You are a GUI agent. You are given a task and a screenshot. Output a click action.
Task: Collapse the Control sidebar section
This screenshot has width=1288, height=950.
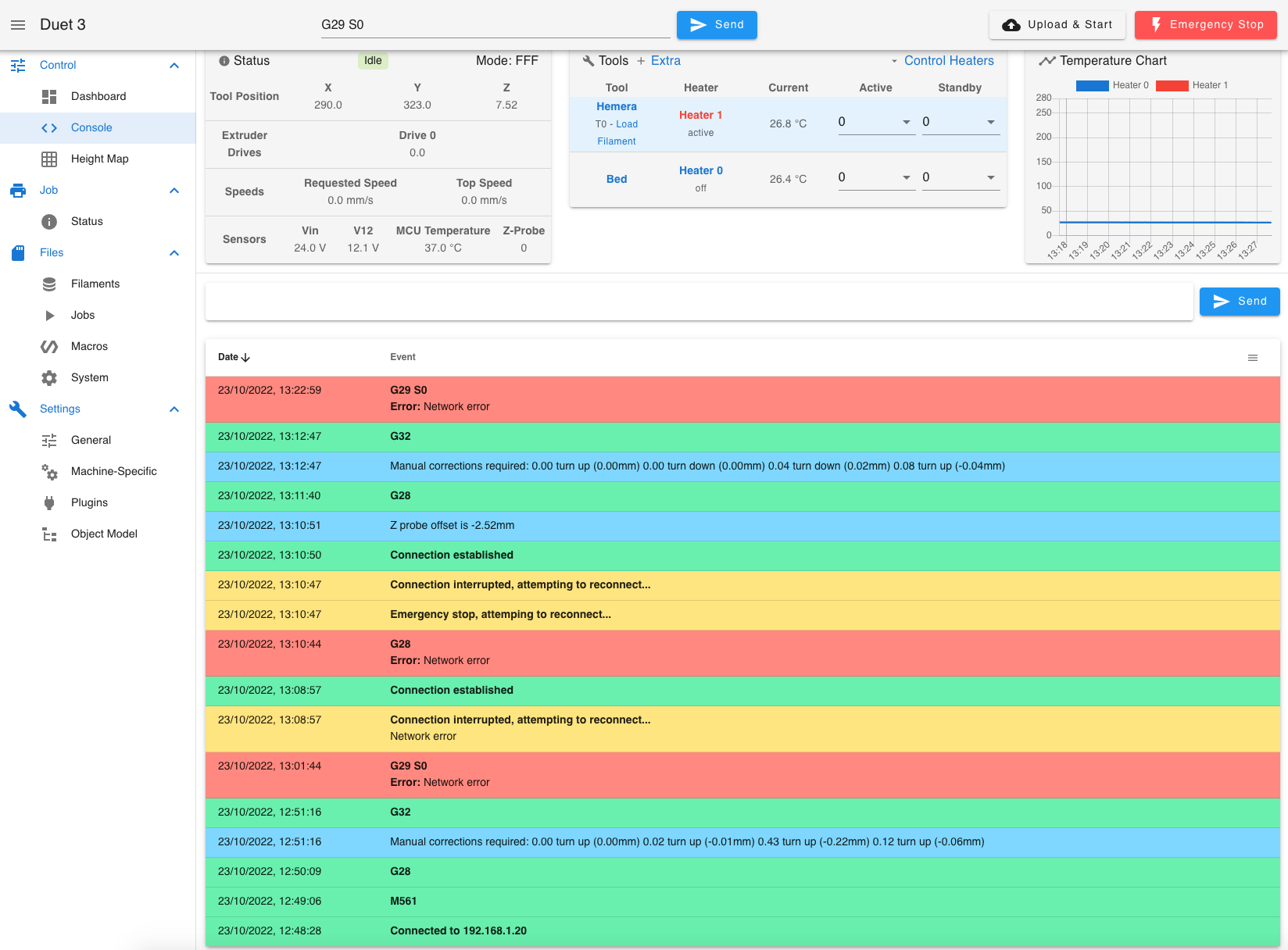tap(174, 66)
